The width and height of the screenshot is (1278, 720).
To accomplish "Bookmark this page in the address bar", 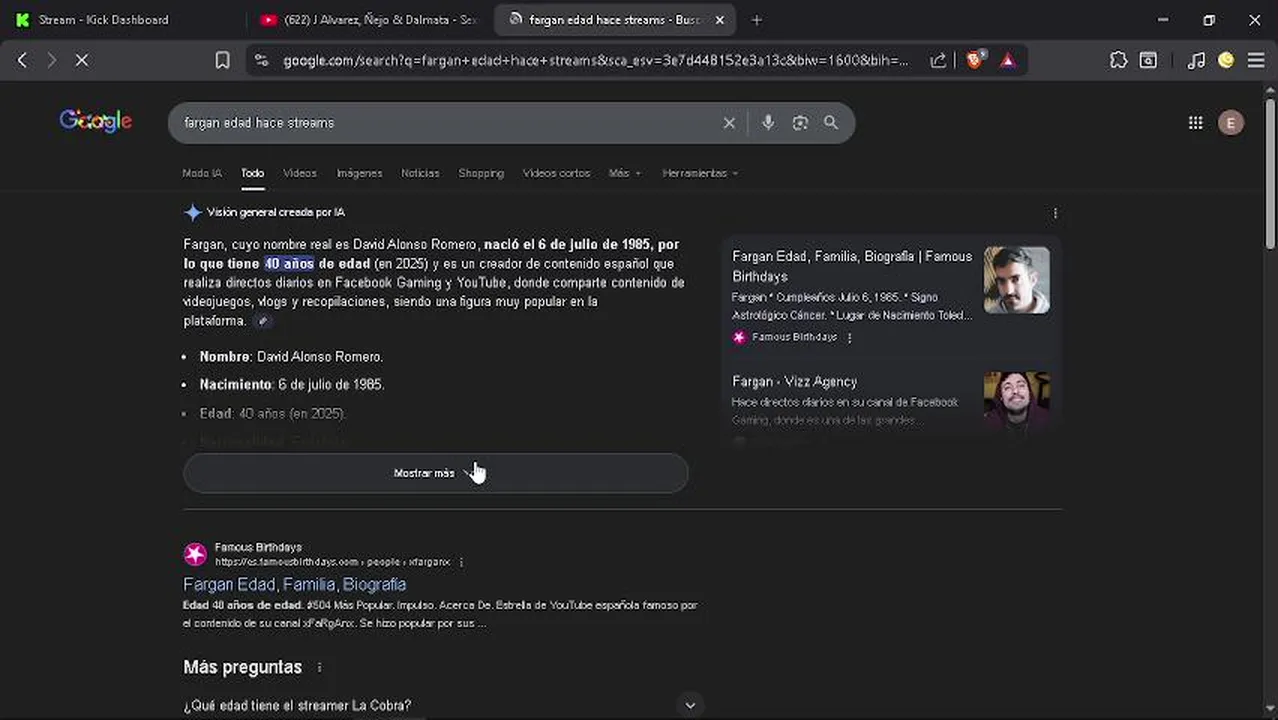I will coord(222,60).
